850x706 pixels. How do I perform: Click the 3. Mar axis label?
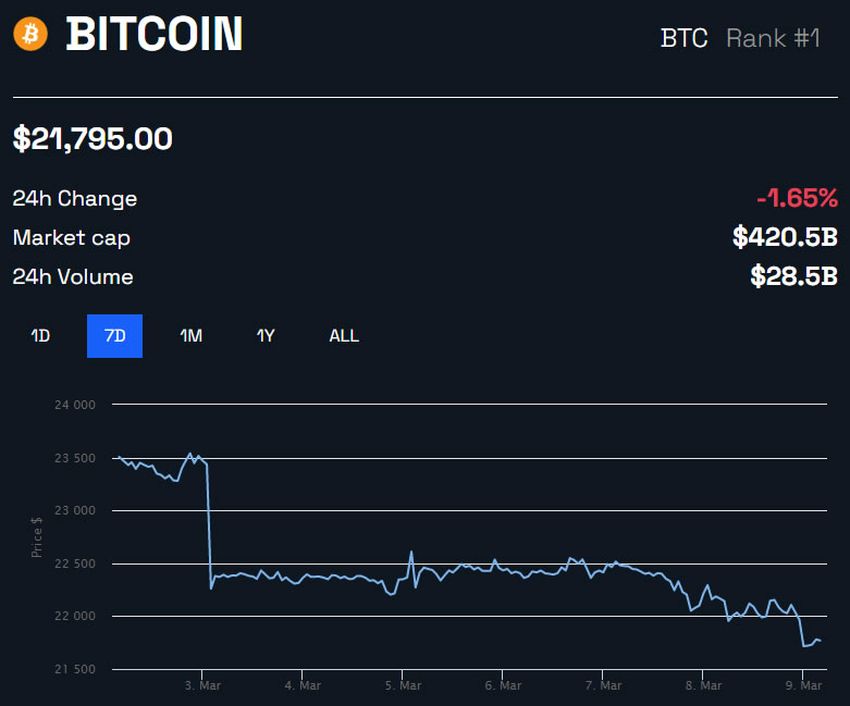tap(203, 686)
